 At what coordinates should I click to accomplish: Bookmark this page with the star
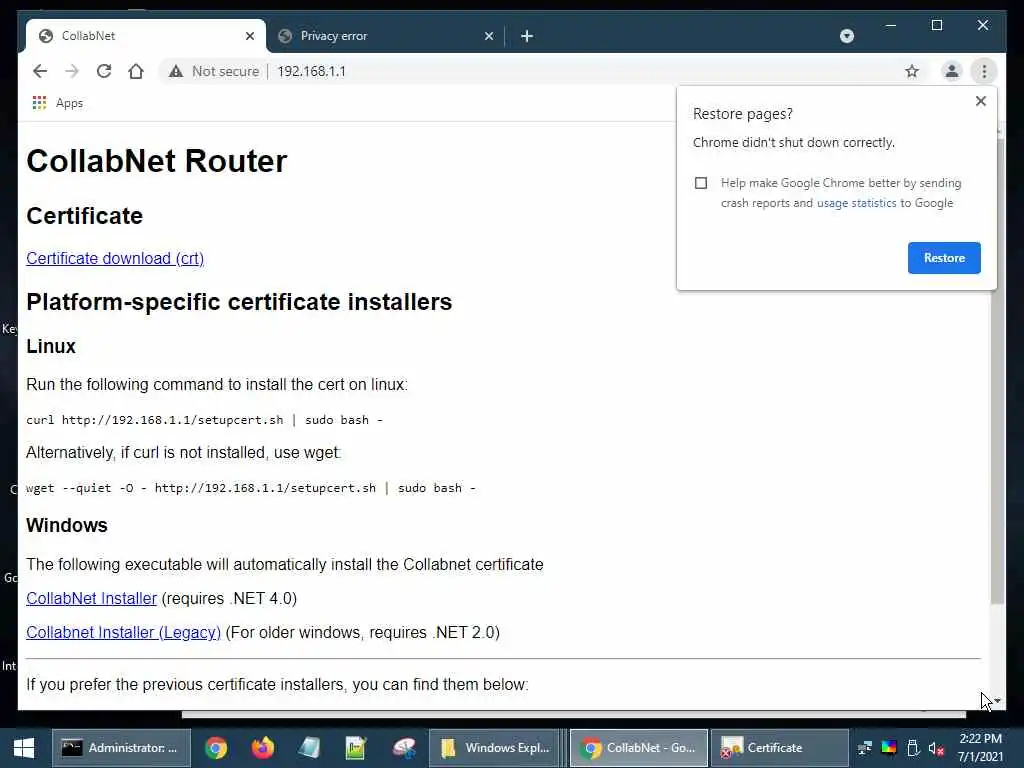(912, 71)
